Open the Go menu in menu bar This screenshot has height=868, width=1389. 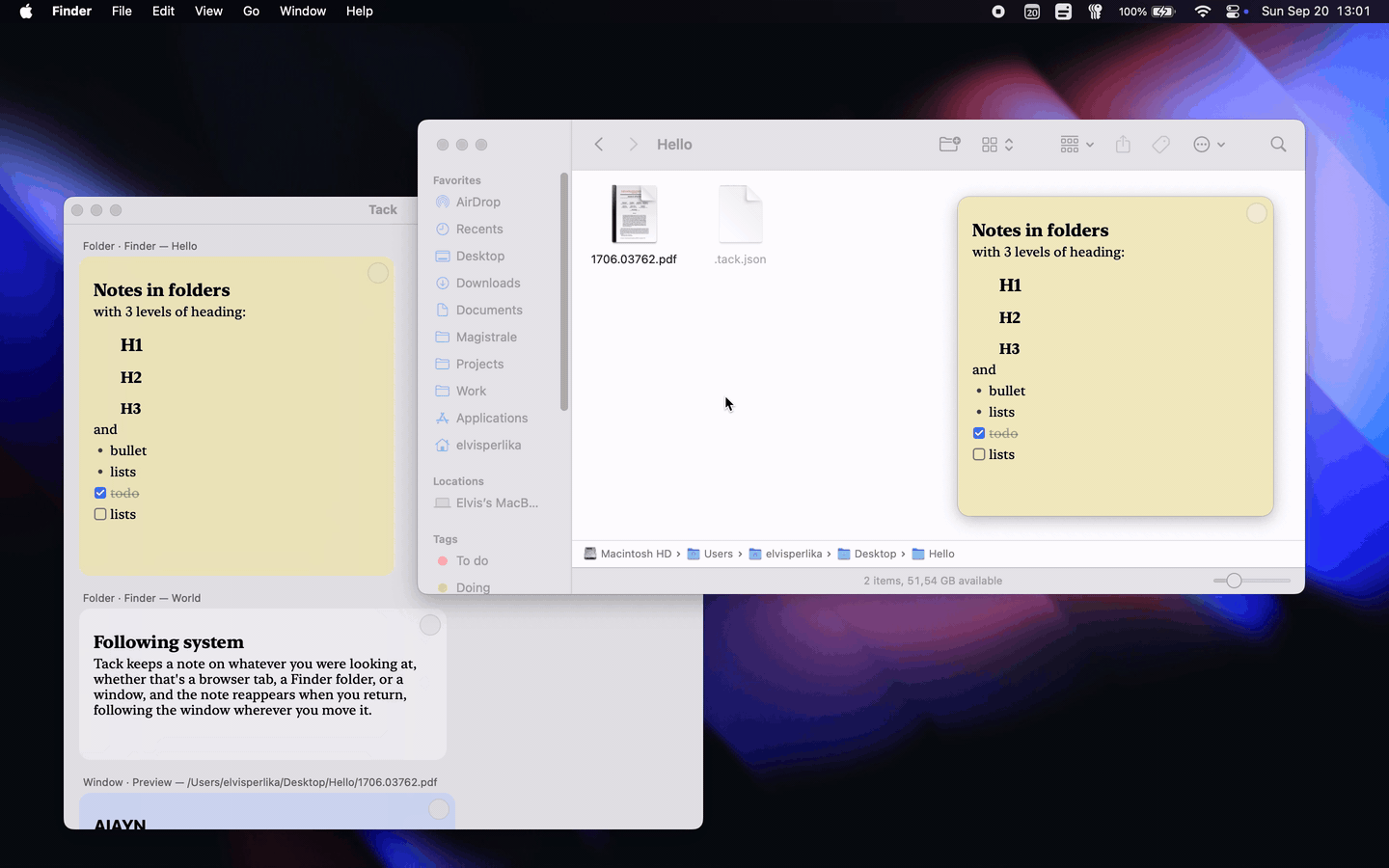(x=251, y=12)
